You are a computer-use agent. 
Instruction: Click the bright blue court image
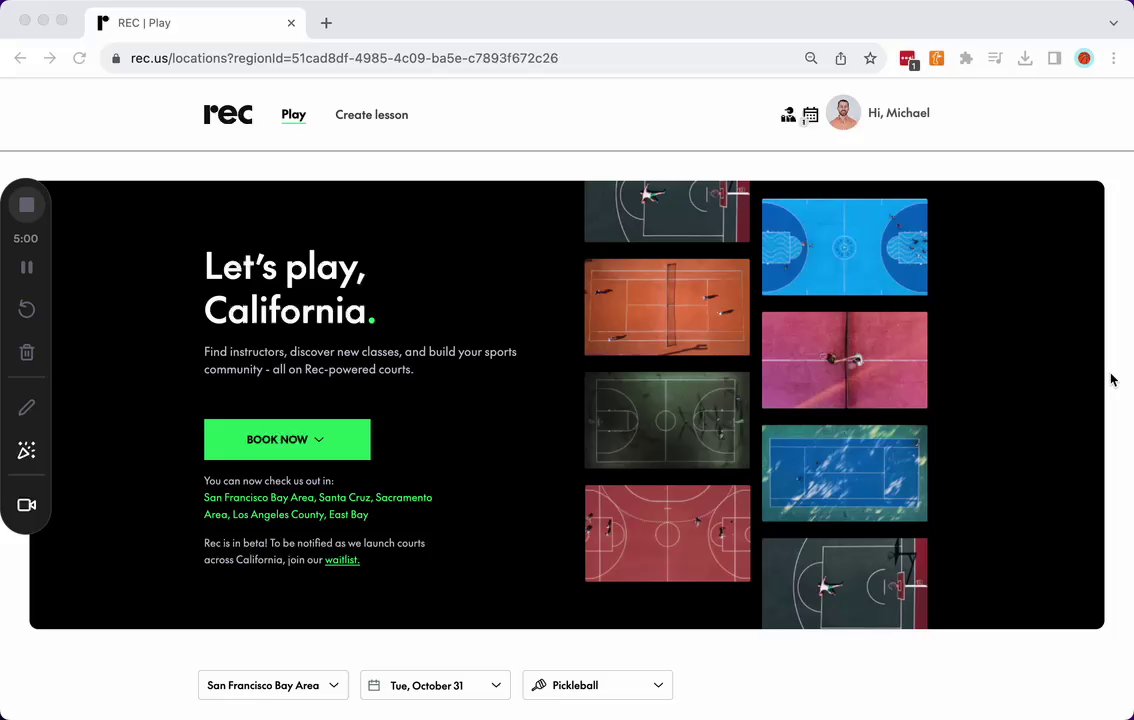[845, 247]
